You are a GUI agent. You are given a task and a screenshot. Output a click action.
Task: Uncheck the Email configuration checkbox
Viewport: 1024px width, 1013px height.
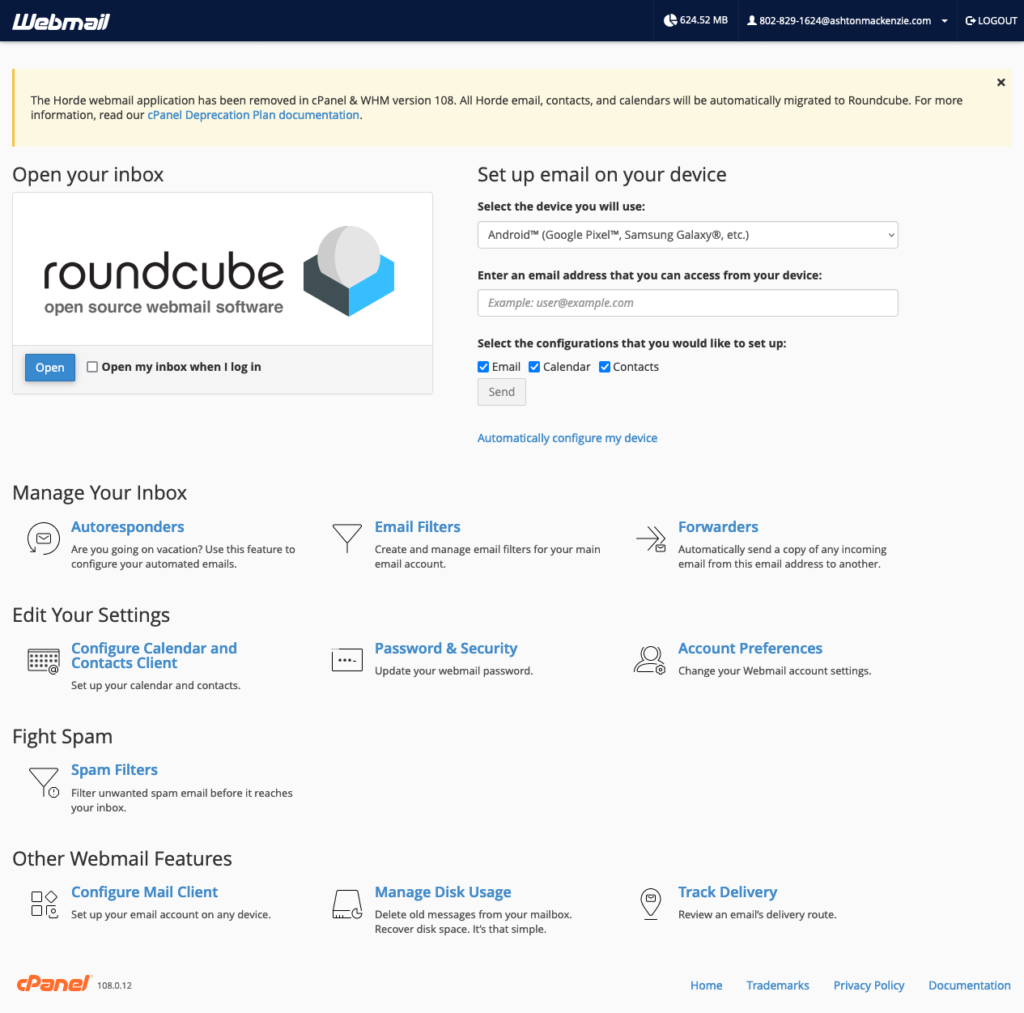pos(483,367)
